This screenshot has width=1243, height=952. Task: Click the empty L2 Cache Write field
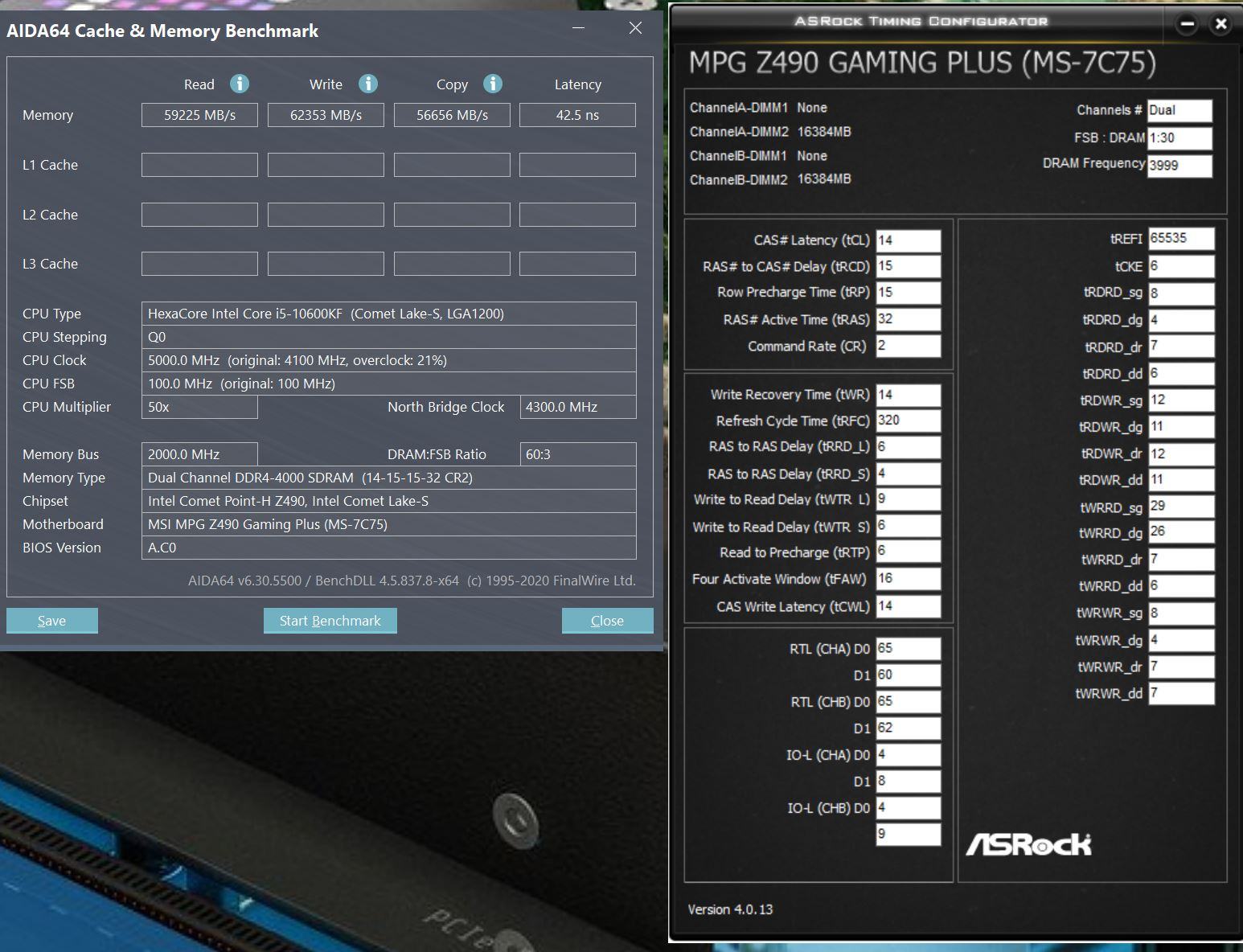(326, 215)
